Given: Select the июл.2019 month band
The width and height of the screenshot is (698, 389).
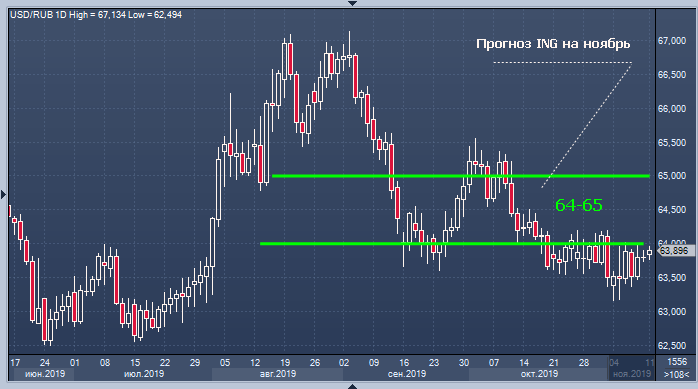Looking at the screenshot, I should coord(143,374).
